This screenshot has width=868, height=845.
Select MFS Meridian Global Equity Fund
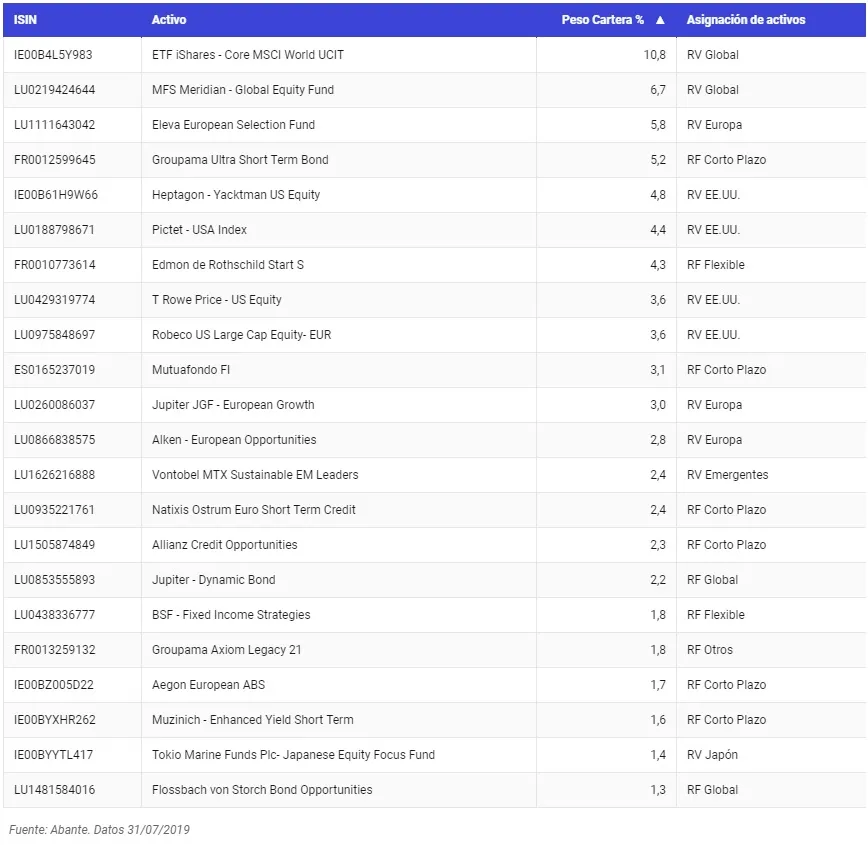click(x=243, y=90)
